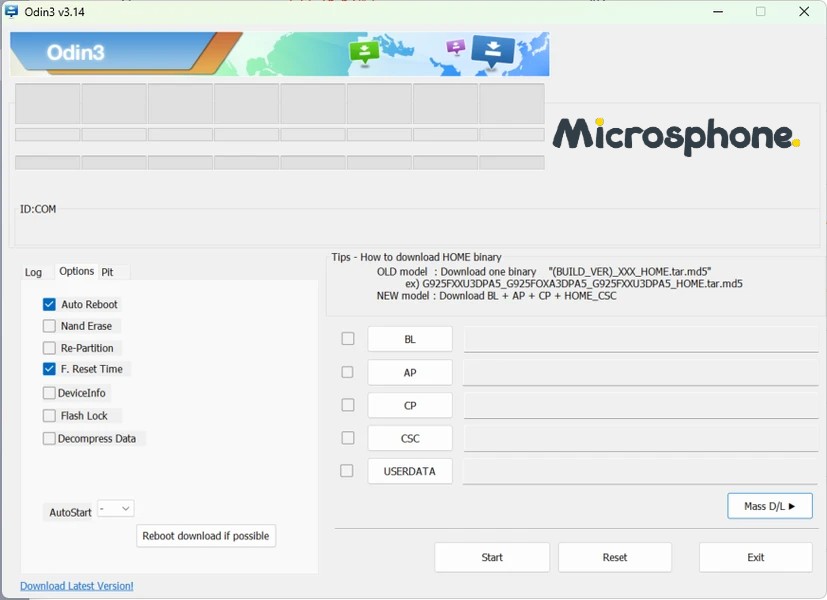827x600 pixels.
Task: Enable the Nand Erase option
Action: 49,326
